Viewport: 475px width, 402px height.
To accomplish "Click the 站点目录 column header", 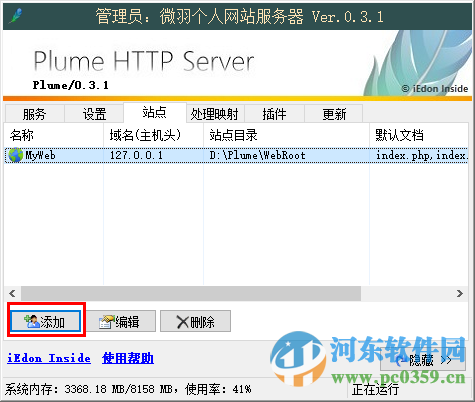I will tap(286, 135).
